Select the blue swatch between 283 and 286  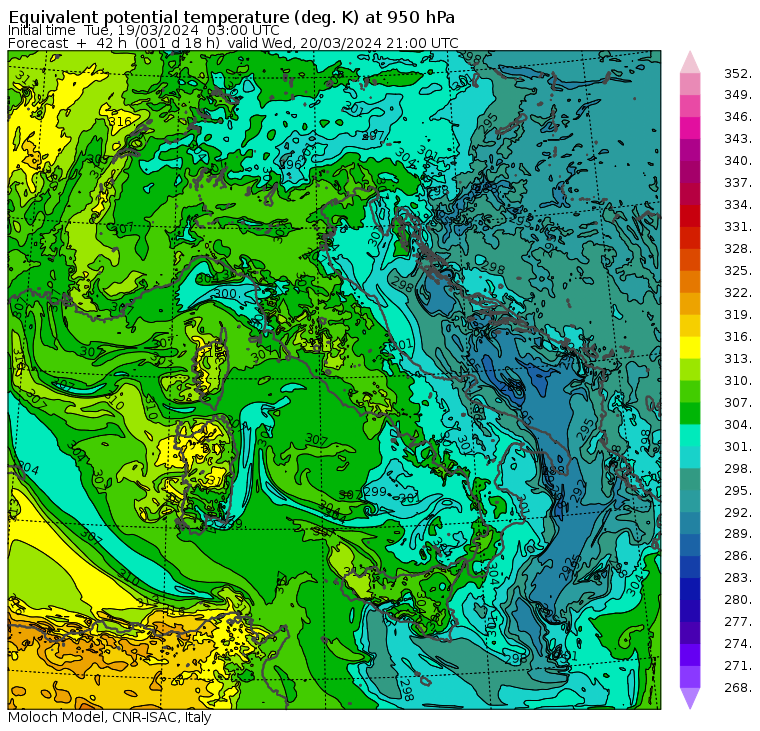pos(690,567)
